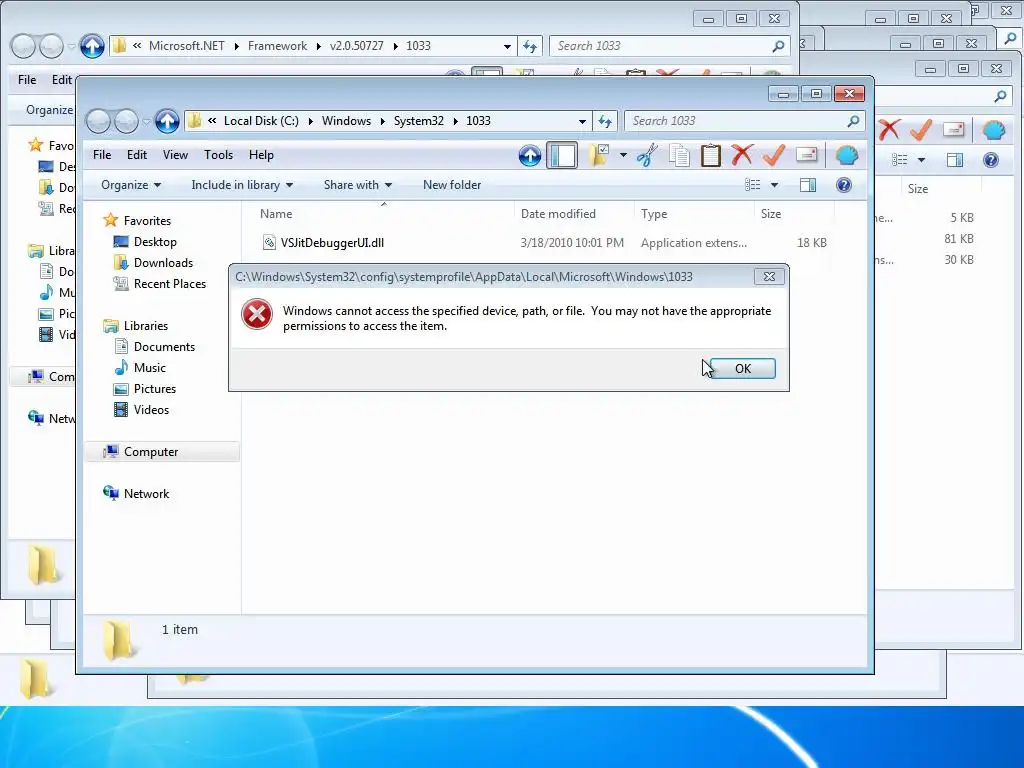Select Videos library in the navigation pane

point(151,409)
